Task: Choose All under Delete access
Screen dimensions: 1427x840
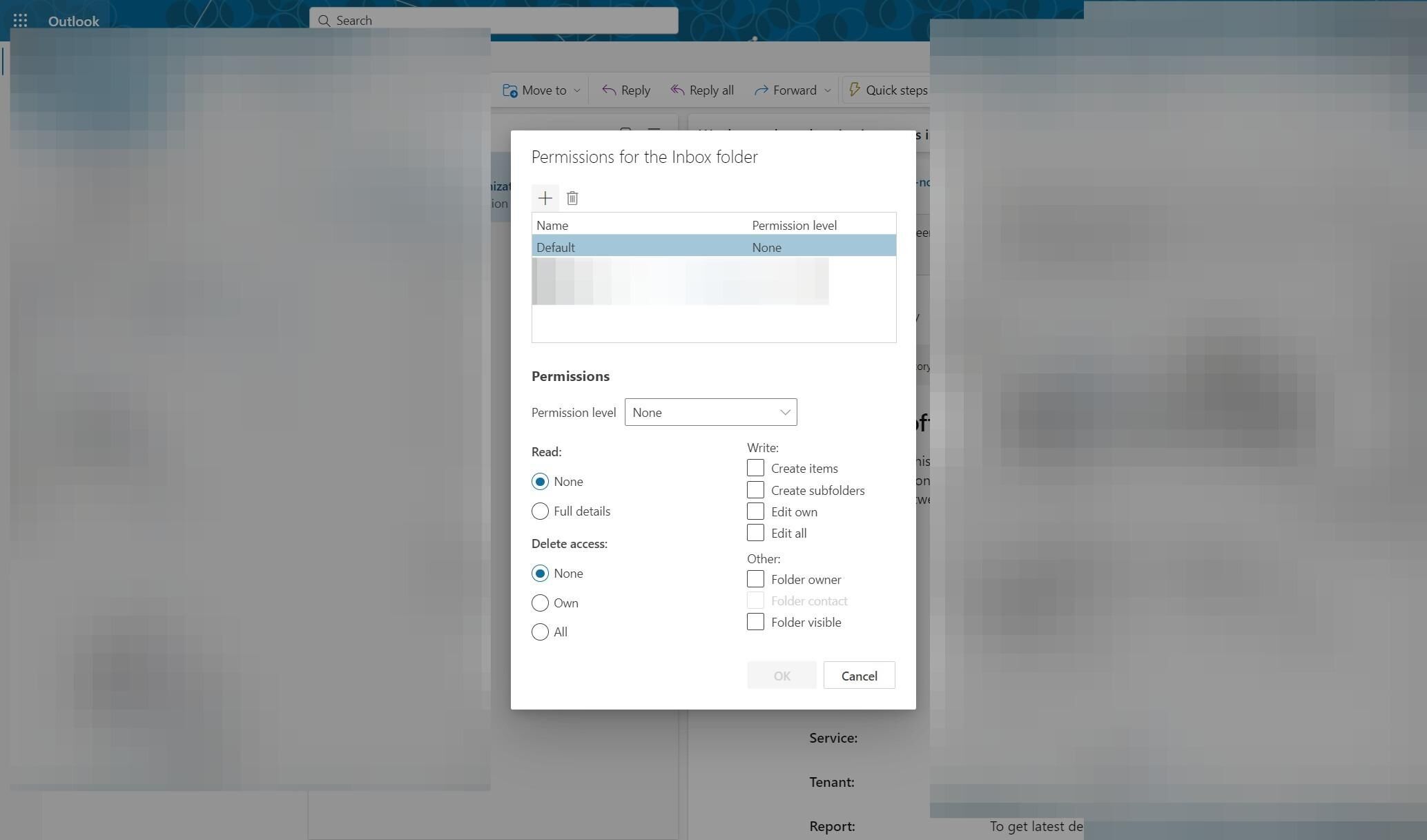Action: [x=540, y=632]
